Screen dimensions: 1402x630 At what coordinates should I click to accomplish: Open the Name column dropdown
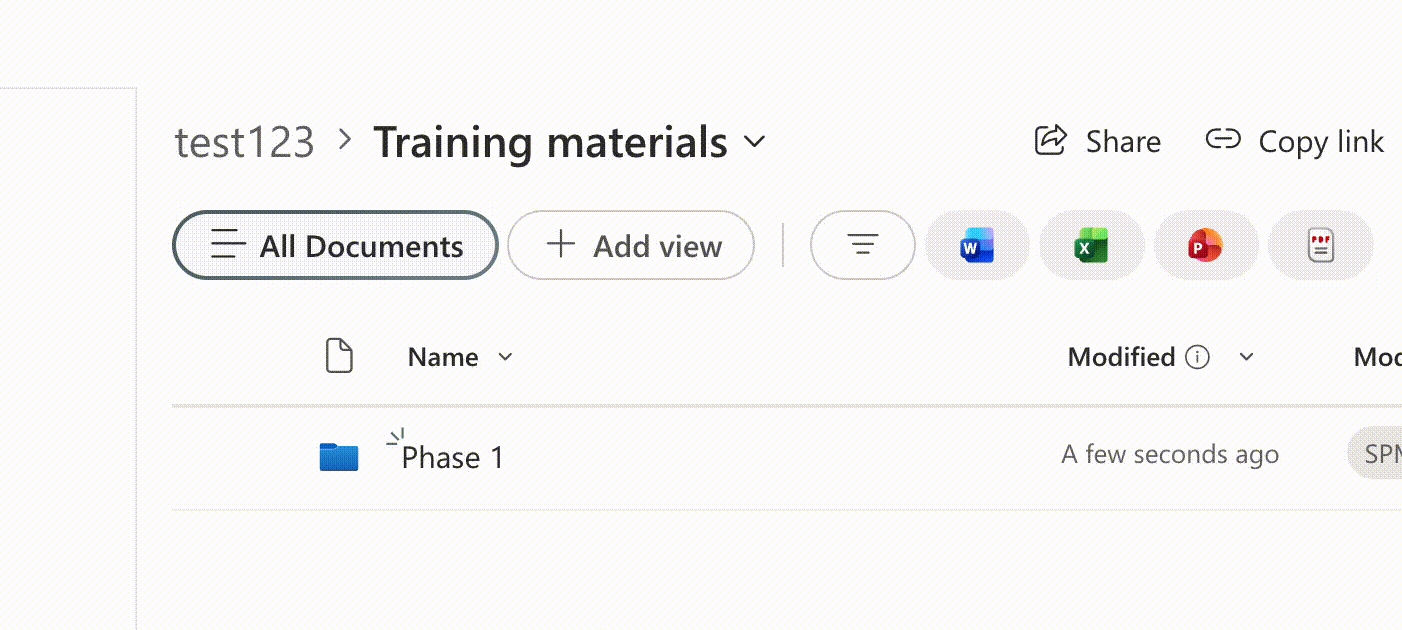[x=505, y=357]
